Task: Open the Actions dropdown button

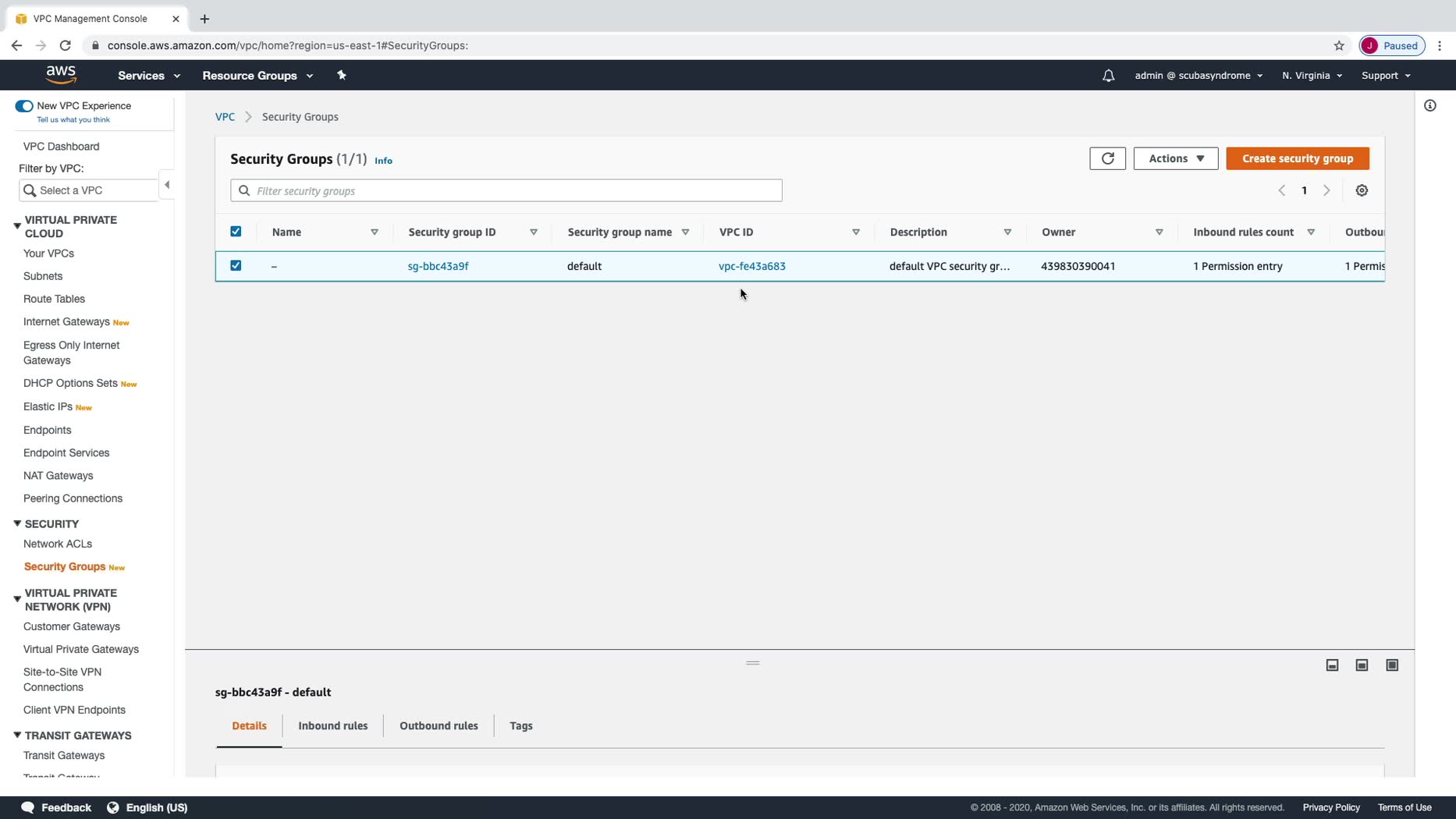Action: pos(1176,158)
